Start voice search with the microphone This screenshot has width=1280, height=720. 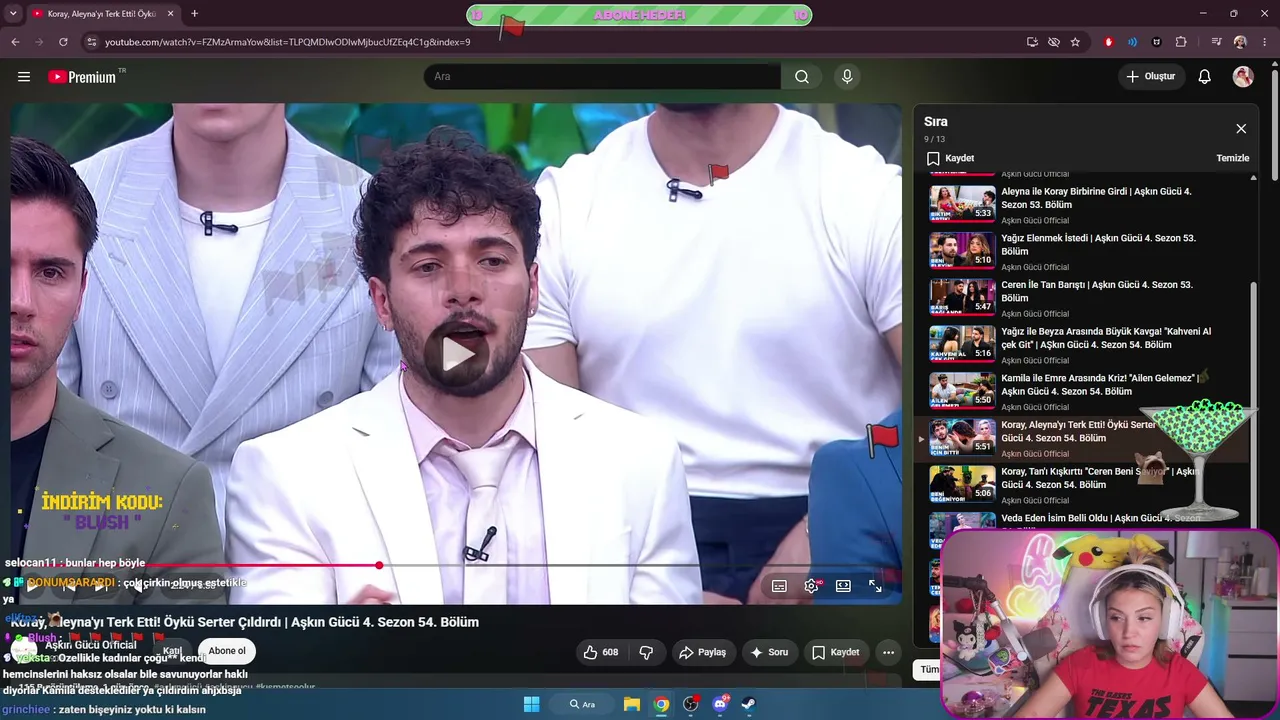tap(847, 77)
